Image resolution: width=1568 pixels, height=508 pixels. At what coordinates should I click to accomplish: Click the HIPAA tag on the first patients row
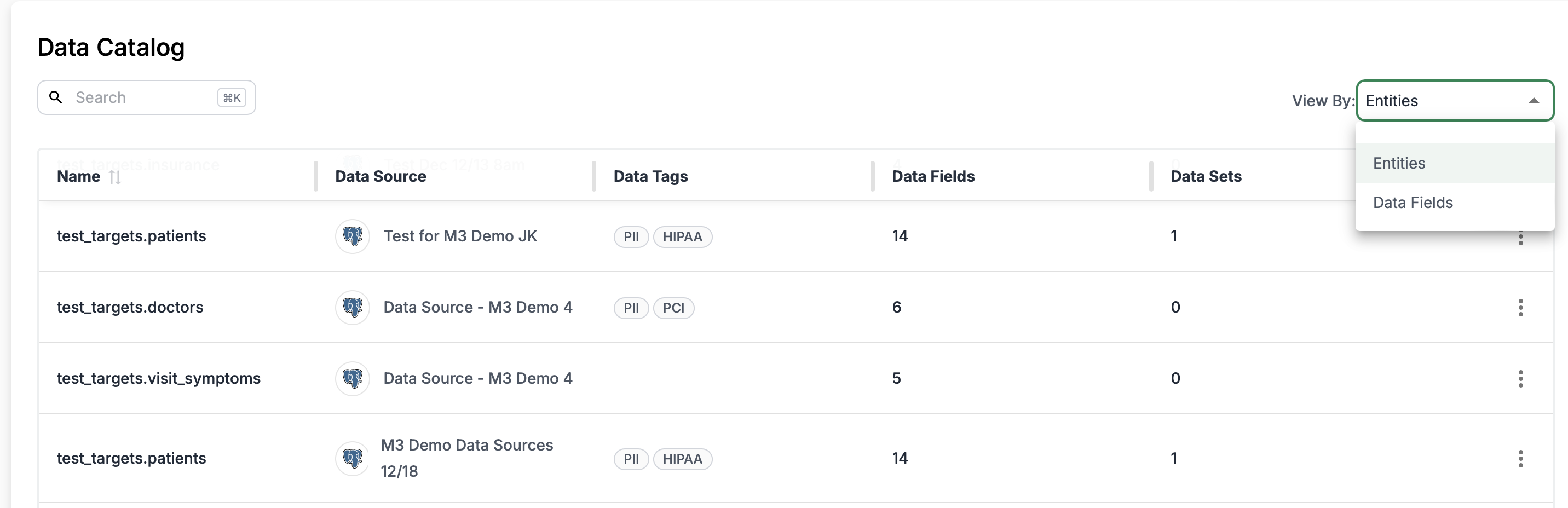pyautogui.click(x=682, y=236)
